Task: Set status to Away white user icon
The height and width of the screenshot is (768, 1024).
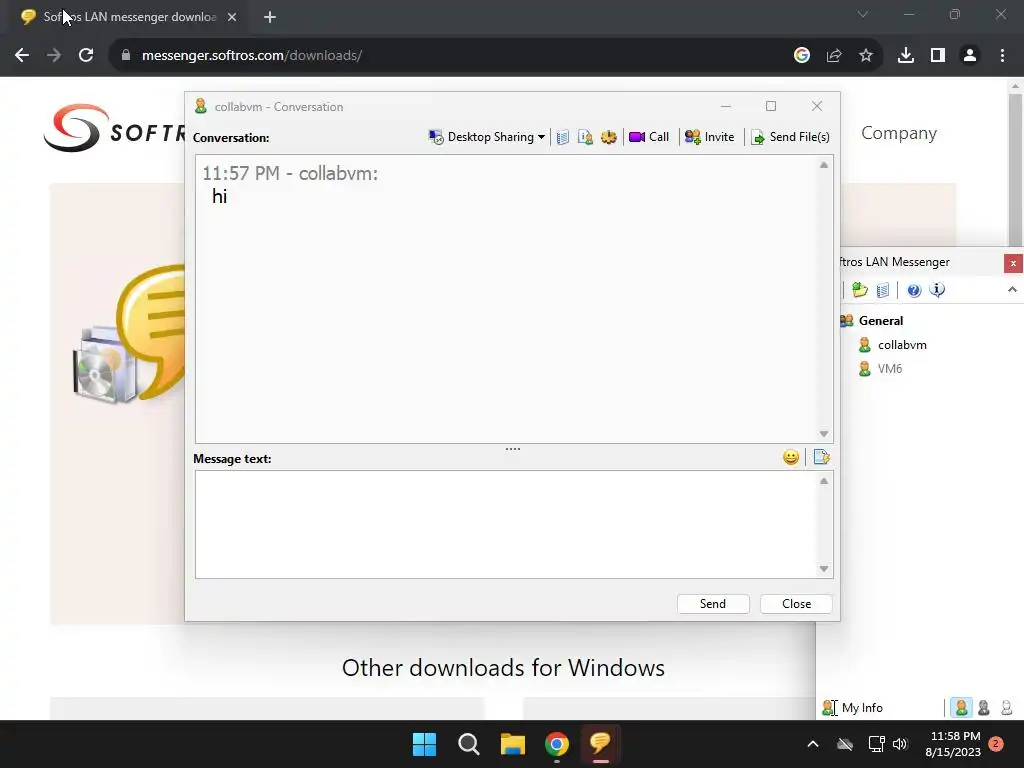Action: [1006, 707]
